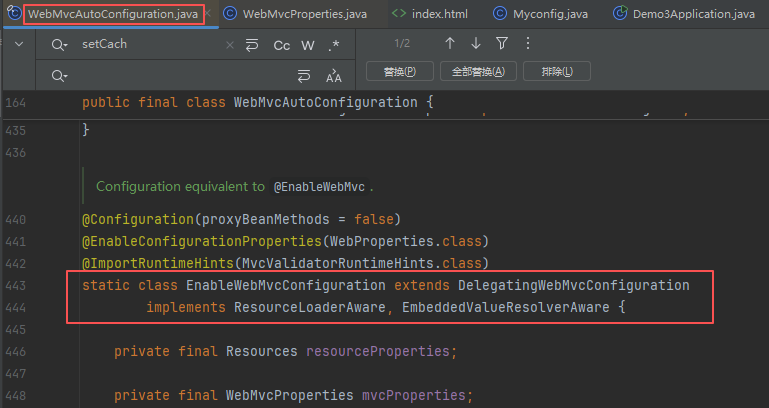This screenshot has width=769, height=408.
Task: Open search filter options funnel
Action: click(502, 44)
